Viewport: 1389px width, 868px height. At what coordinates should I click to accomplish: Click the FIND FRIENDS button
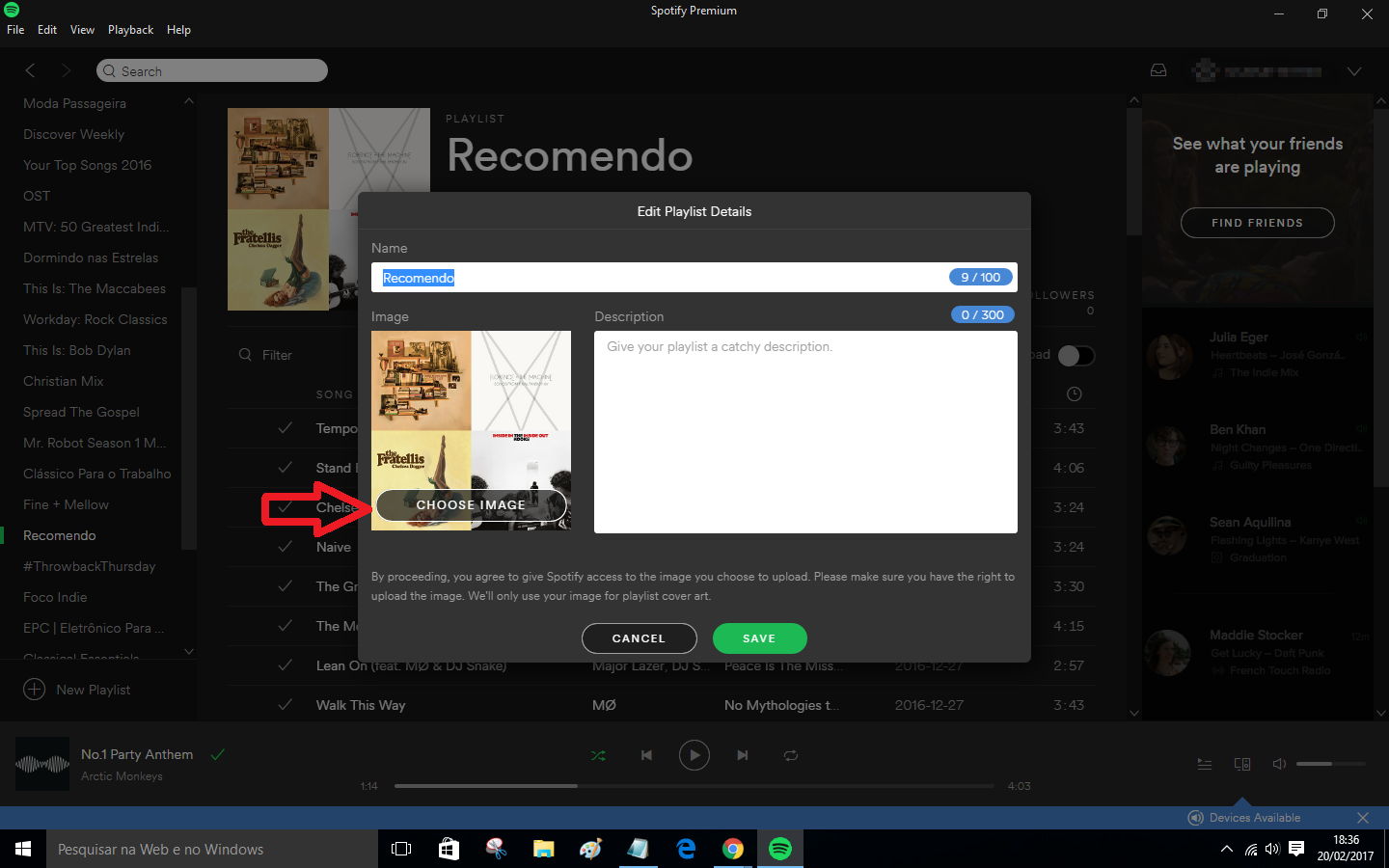click(1257, 223)
